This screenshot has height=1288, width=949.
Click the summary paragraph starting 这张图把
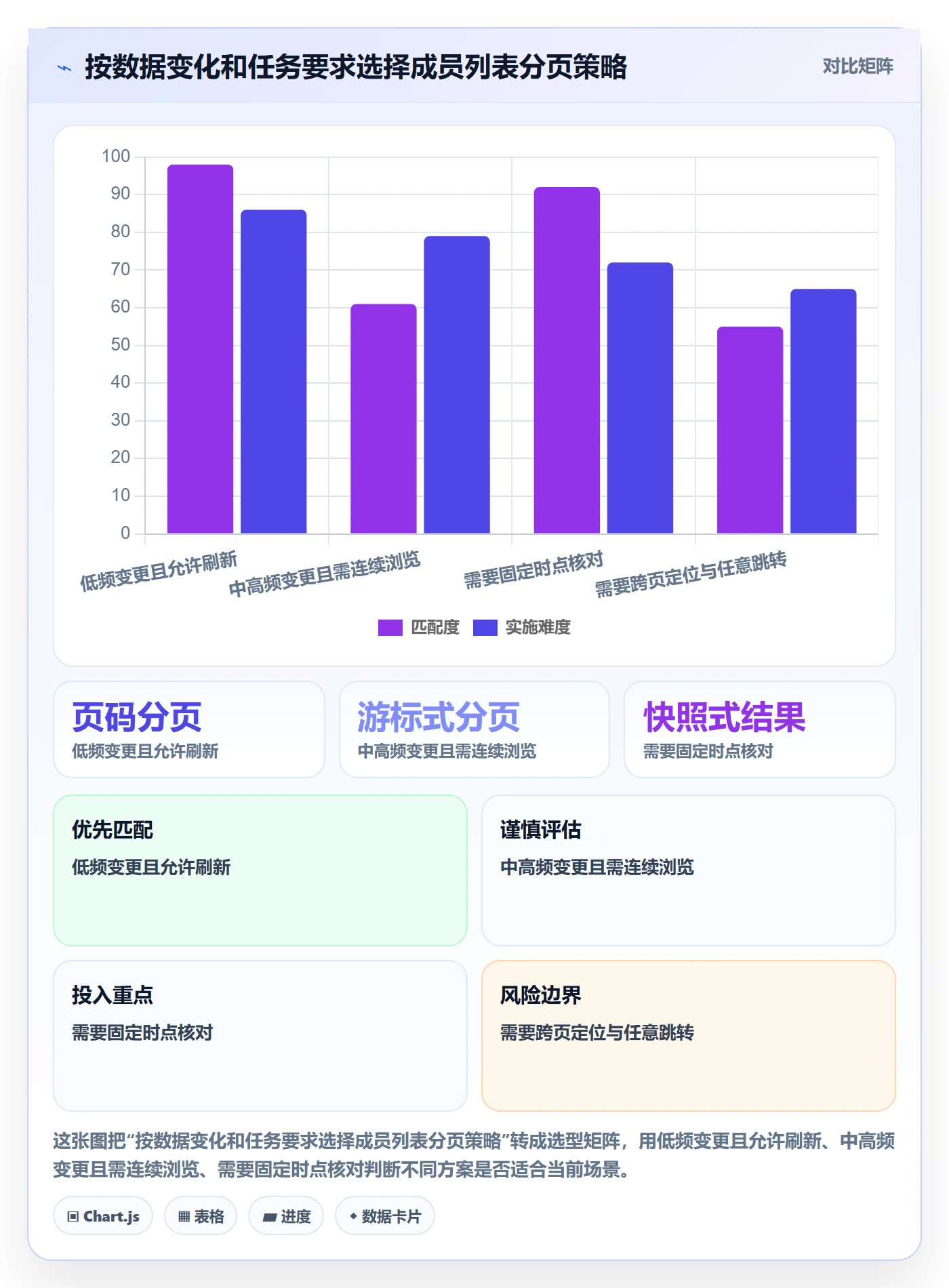[x=474, y=1155]
